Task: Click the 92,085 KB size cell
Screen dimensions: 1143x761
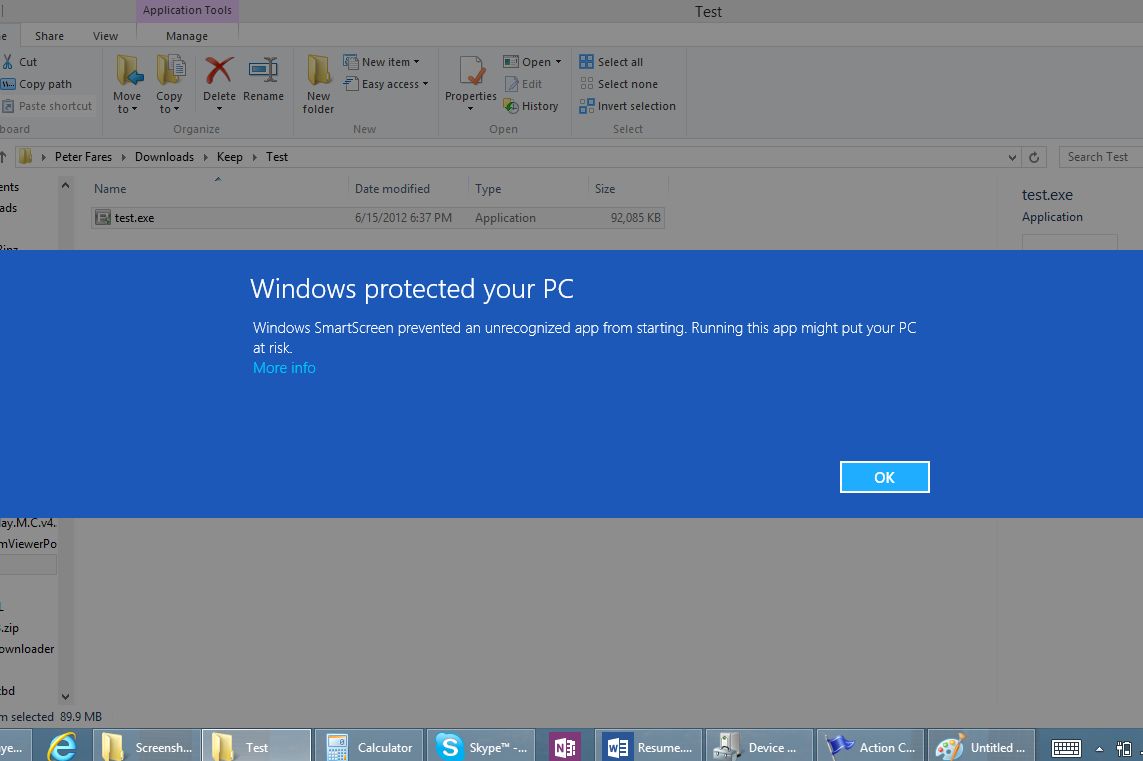Action: [x=636, y=217]
